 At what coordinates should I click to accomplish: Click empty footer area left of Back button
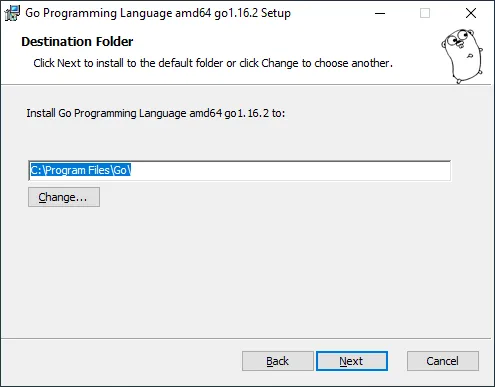(122, 361)
